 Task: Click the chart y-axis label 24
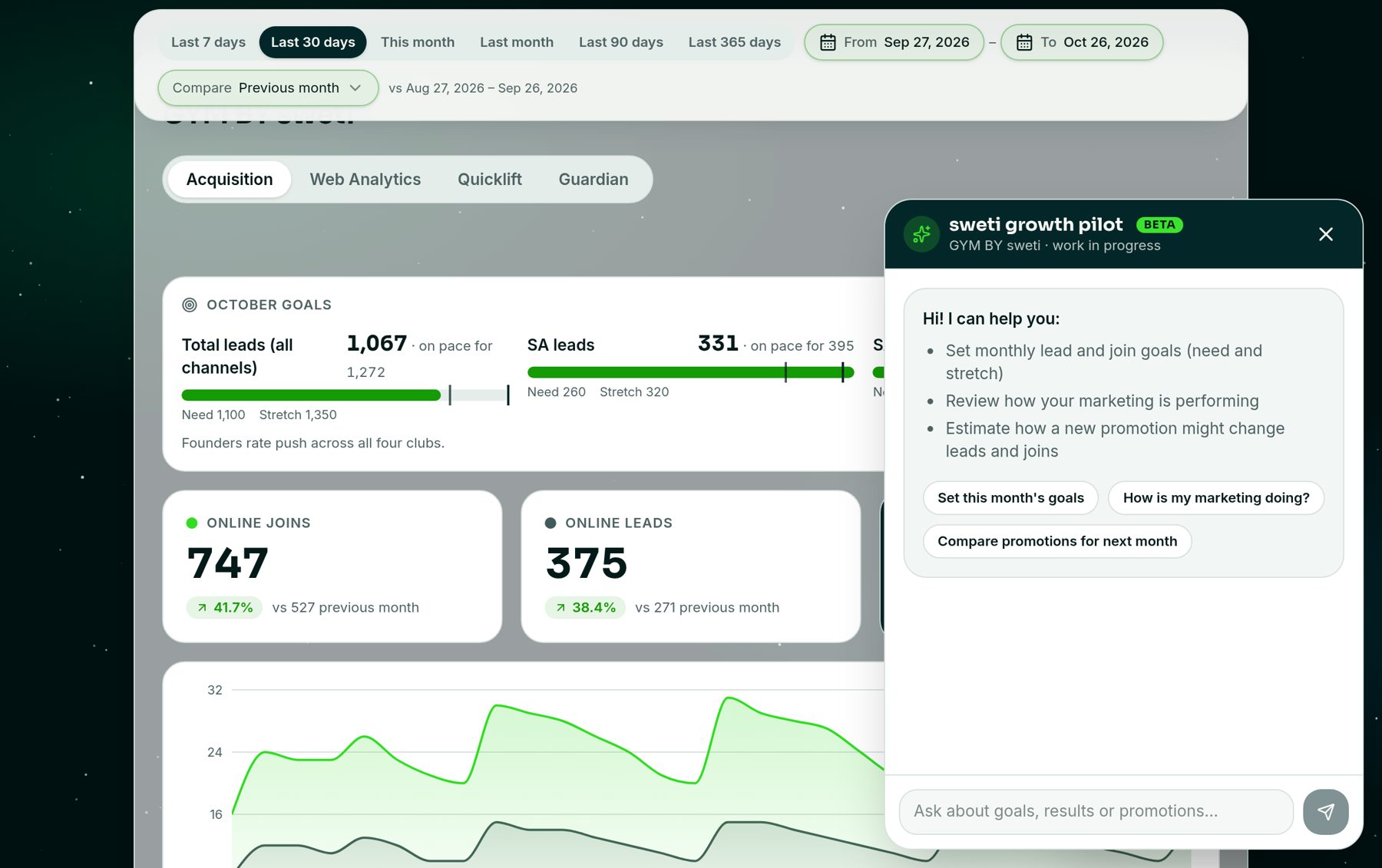point(215,752)
